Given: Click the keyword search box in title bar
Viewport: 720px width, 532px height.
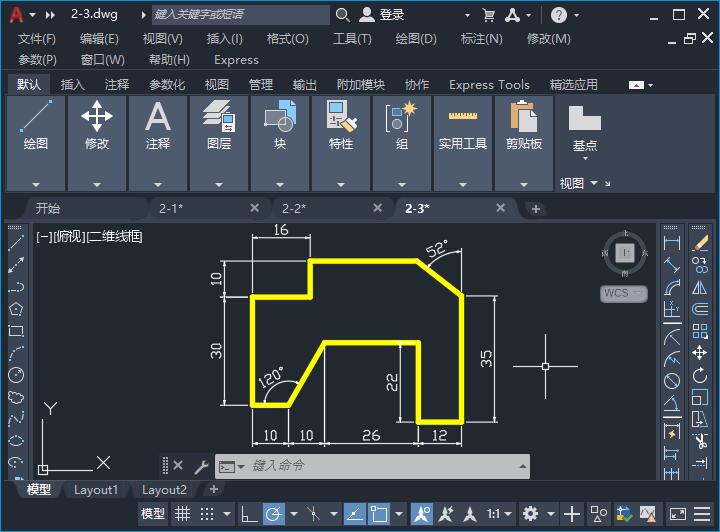Looking at the screenshot, I should pyautogui.click(x=241, y=15).
